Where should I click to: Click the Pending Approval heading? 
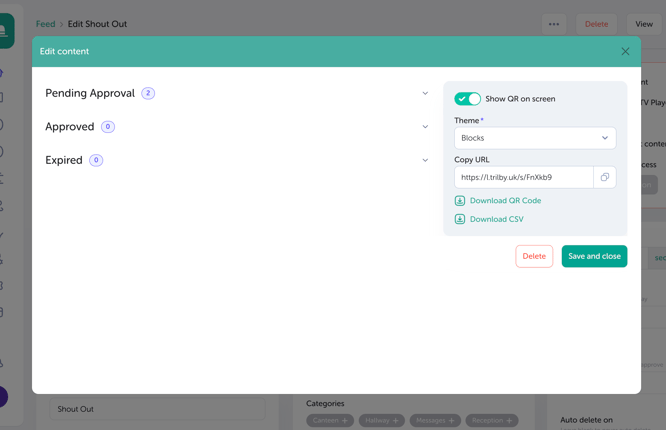90,93
